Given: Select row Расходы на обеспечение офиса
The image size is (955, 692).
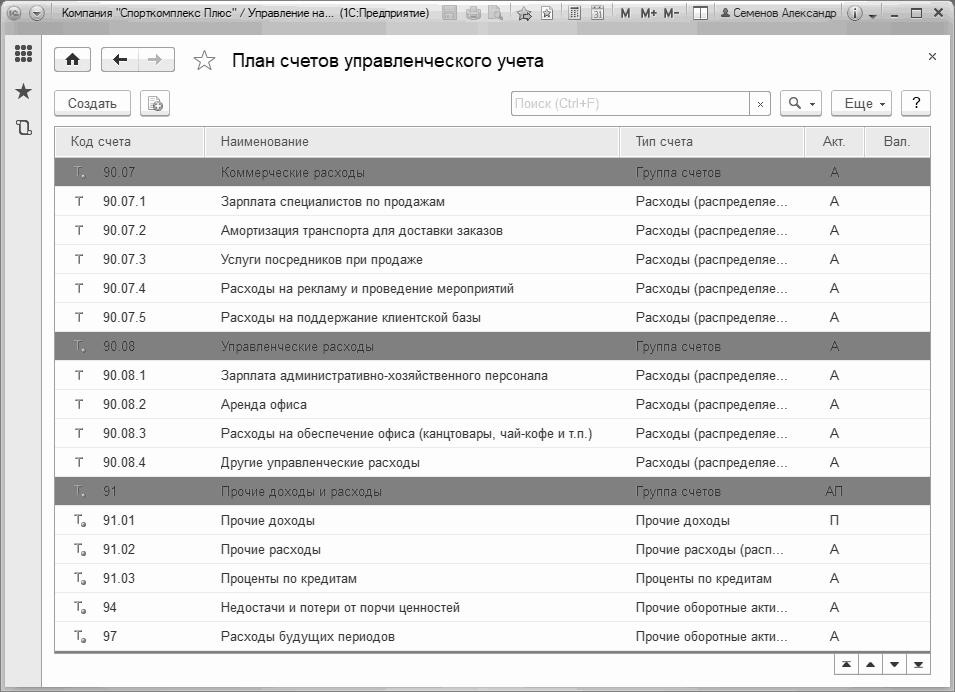Looking at the screenshot, I should coord(492,433).
